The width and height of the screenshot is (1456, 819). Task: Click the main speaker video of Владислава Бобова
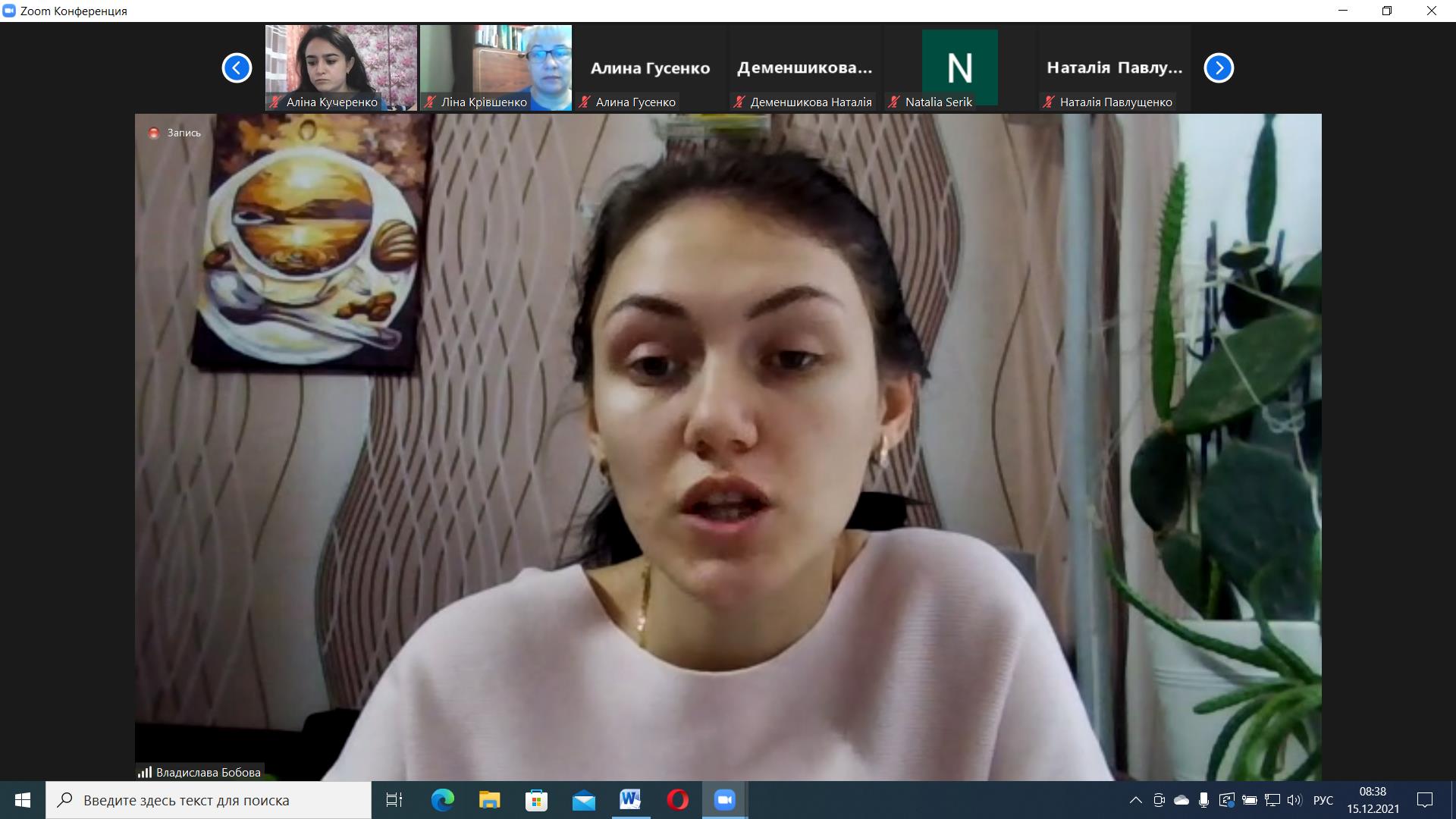pyautogui.click(x=728, y=447)
